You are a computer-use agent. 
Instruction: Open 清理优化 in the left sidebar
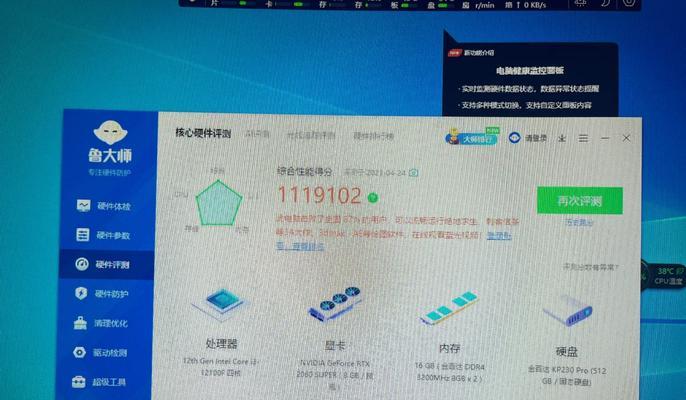pos(101,323)
